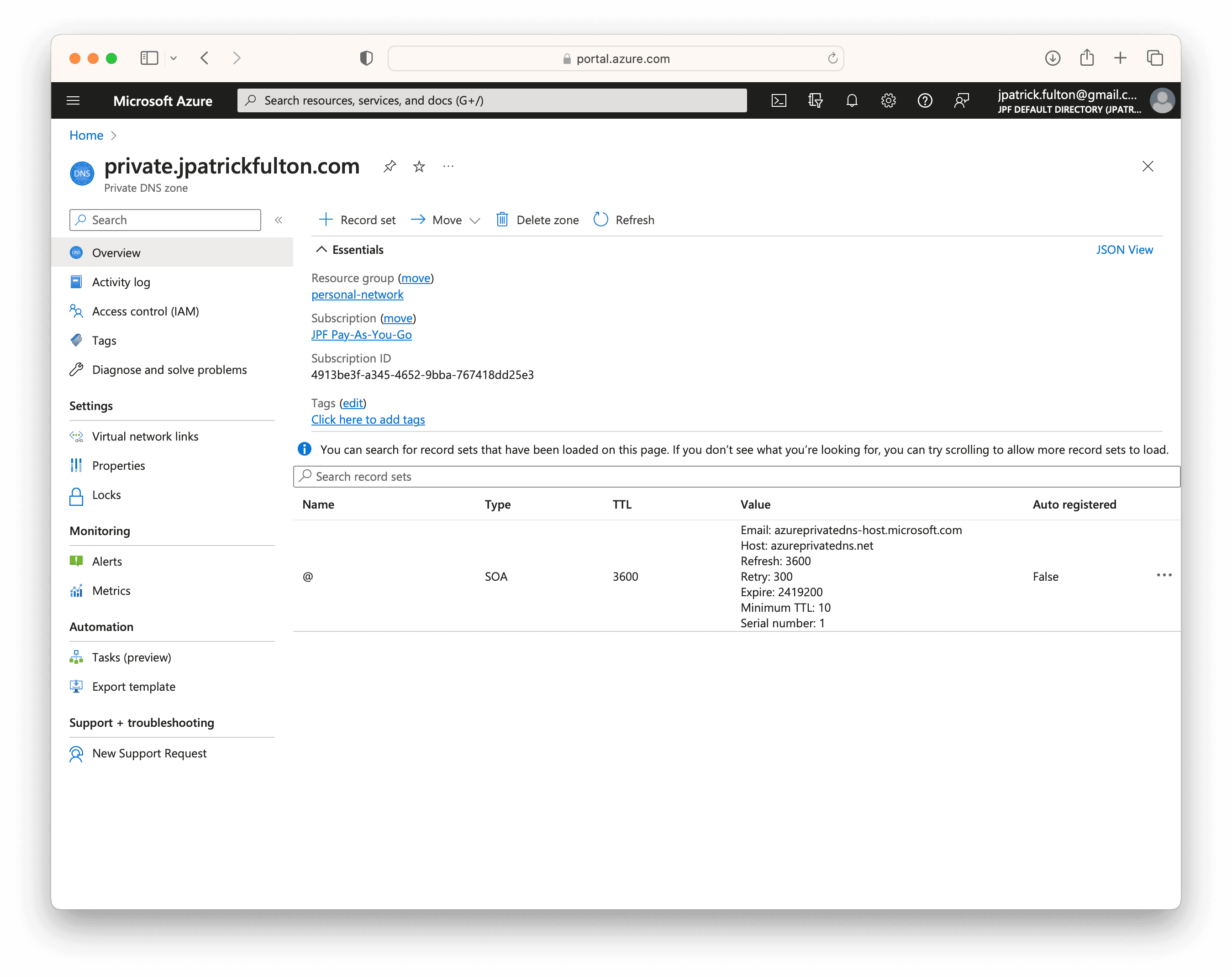Click the Name column header
The image size is (1232, 977).
318,504
